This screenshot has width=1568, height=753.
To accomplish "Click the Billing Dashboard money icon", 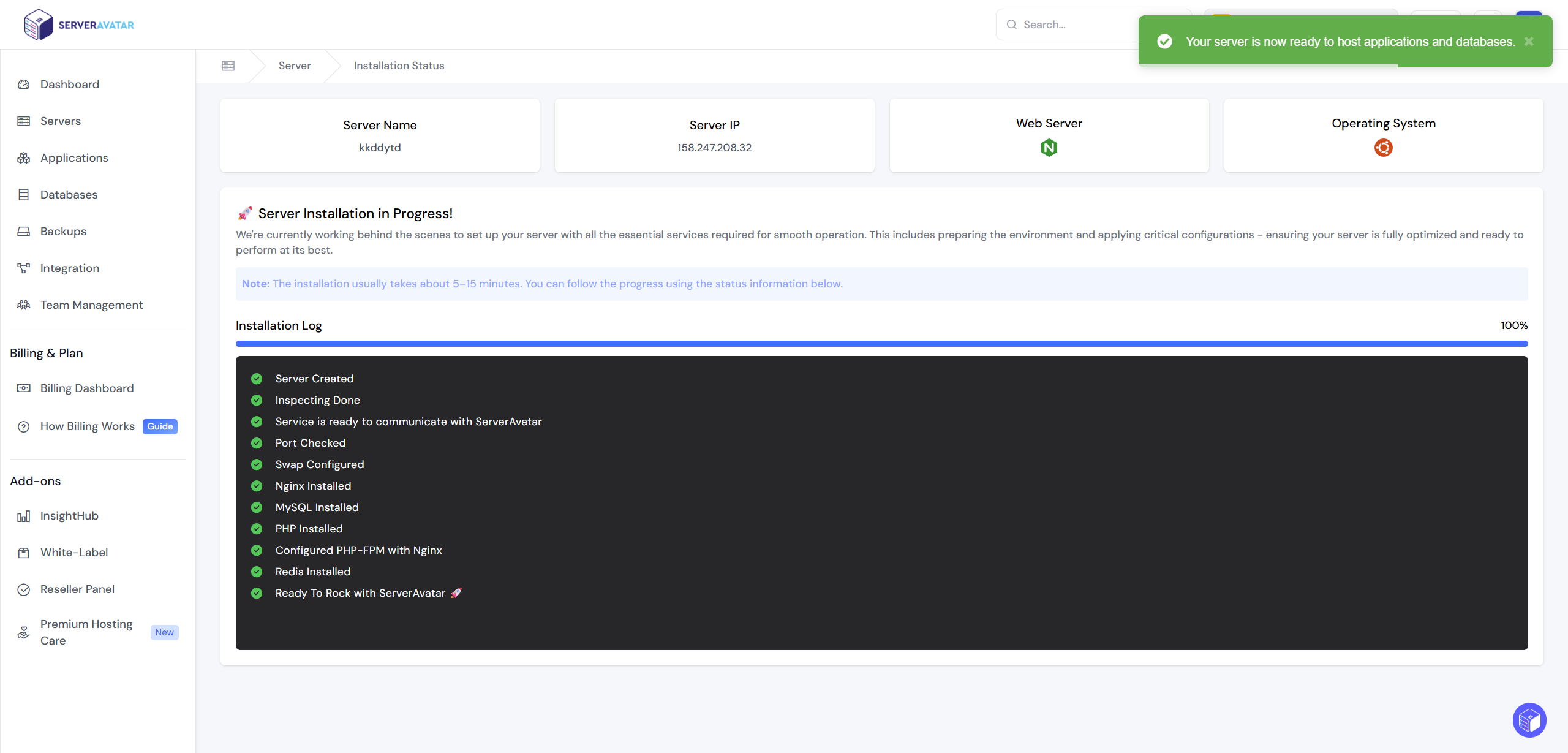I will coord(24,388).
